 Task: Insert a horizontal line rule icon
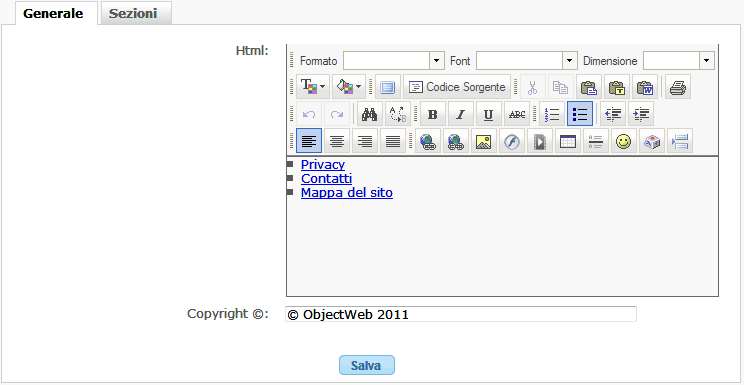coord(595,141)
